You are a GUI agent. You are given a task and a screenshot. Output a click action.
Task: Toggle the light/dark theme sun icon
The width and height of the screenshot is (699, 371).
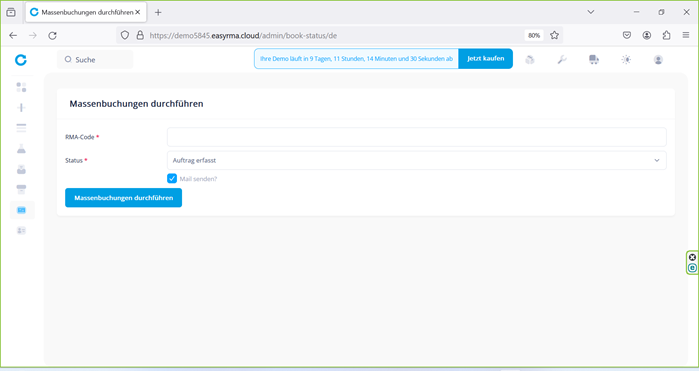click(x=626, y=59)
